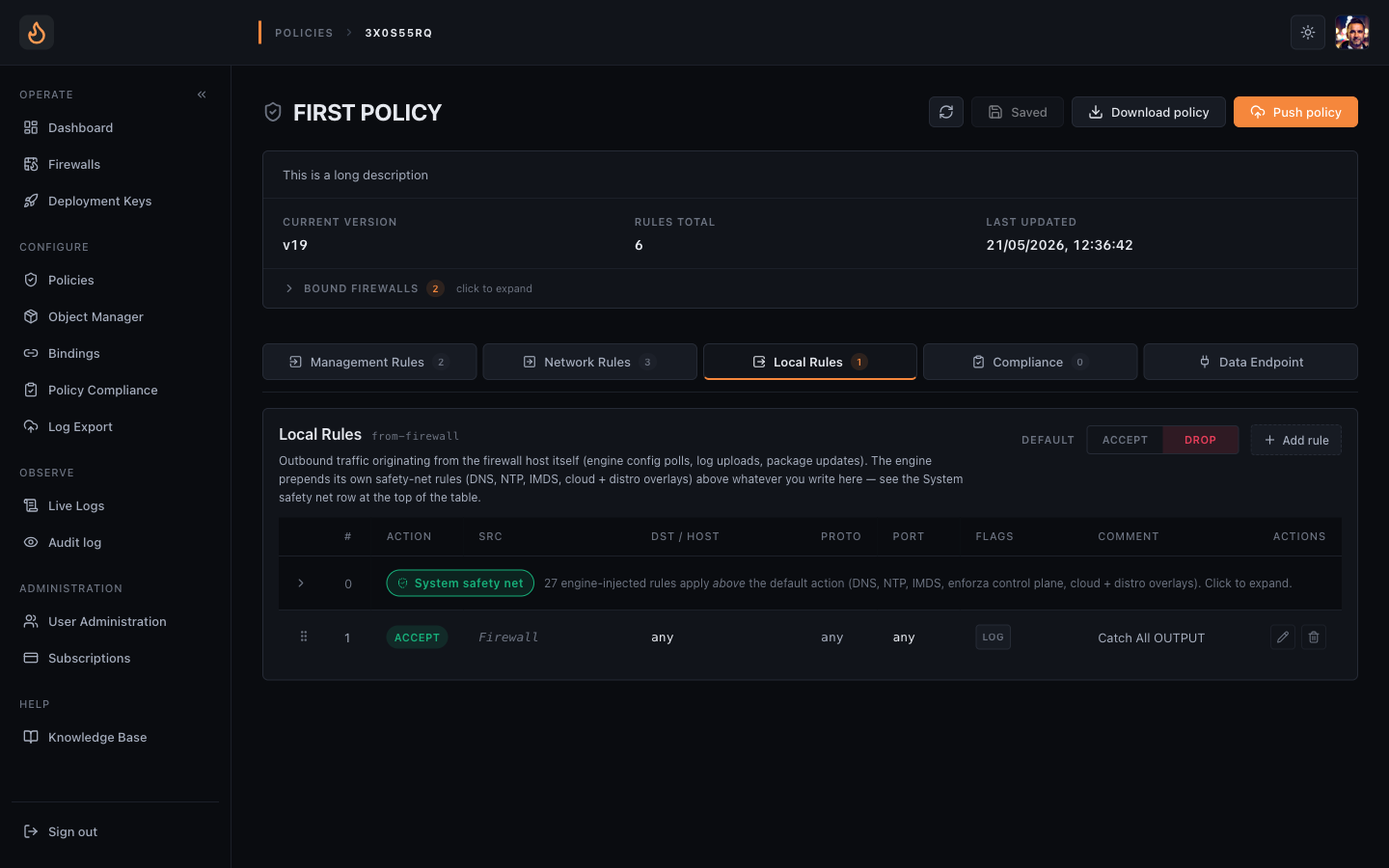Click the drag handle of rule 1
The image size is (1389, 868).
pos(304,637)
